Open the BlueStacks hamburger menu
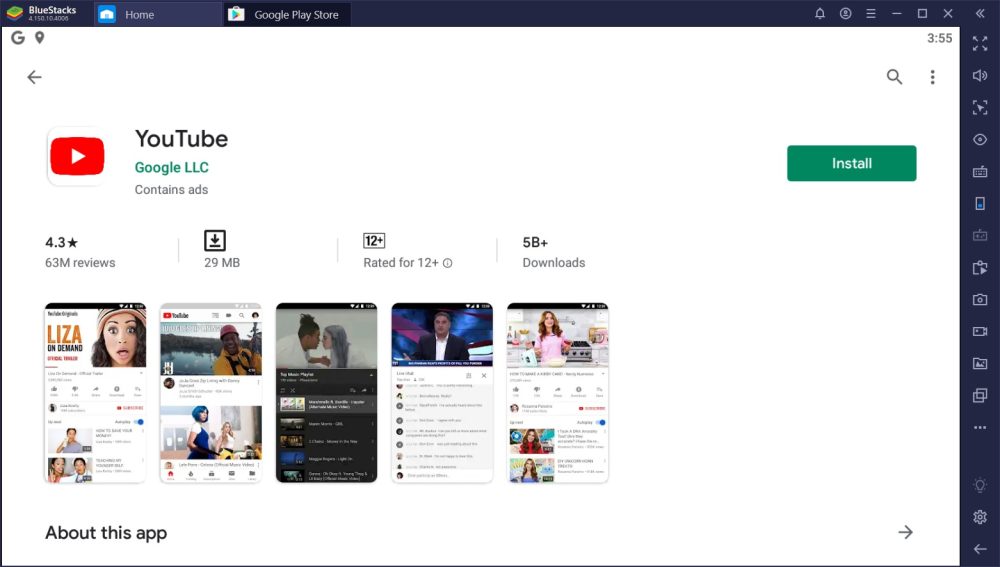This screenshot has width=1000, height=567. point(871,14)
